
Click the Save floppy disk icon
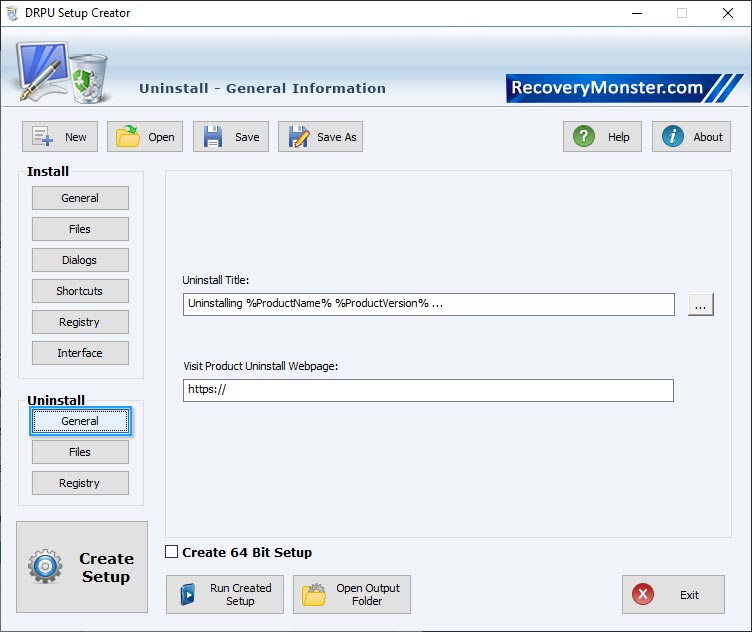[x=212, y=137]
